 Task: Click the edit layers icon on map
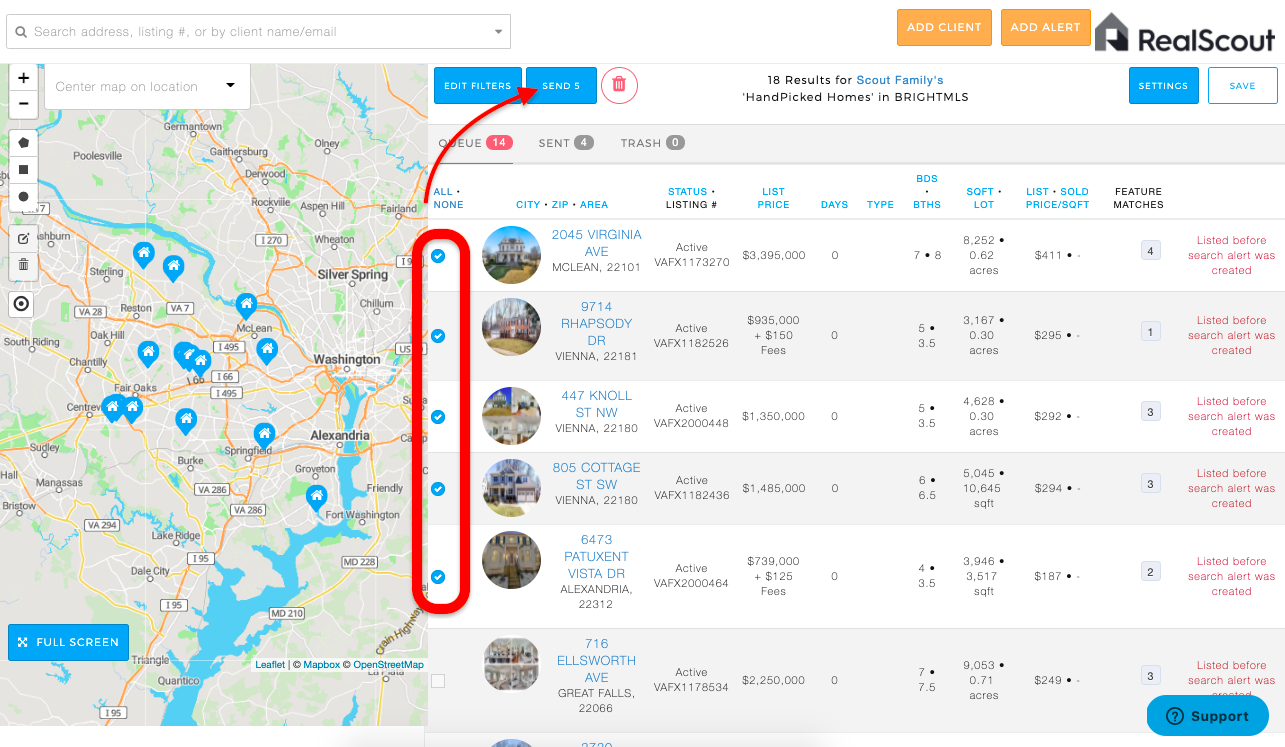(x=23, y=239)
